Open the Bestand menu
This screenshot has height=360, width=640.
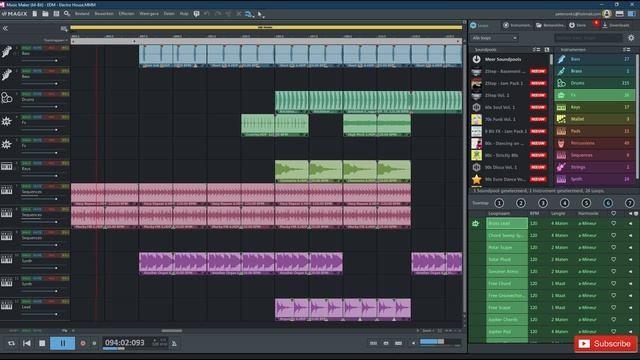[x=82, y=14]
